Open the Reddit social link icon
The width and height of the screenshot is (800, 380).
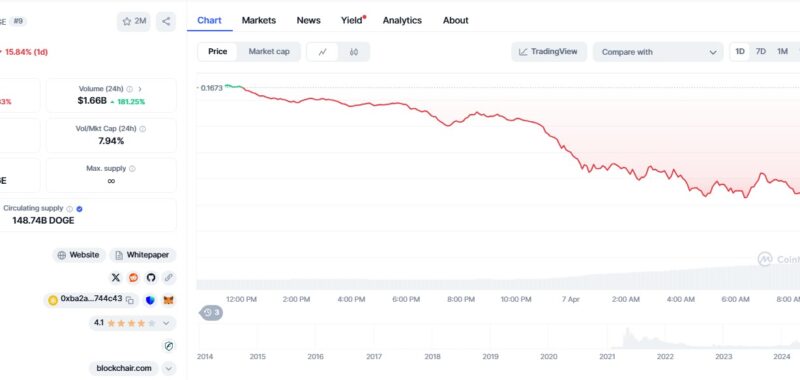tap(133, 277)
